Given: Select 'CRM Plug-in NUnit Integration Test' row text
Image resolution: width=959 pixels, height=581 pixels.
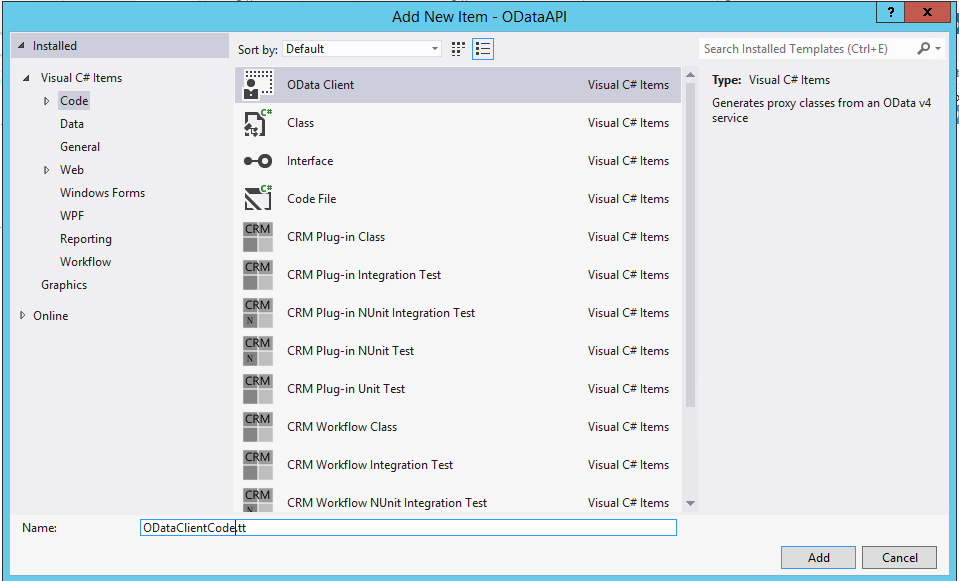Looking at the screenshot, I should pyautogui.click(x=381, y=313).
